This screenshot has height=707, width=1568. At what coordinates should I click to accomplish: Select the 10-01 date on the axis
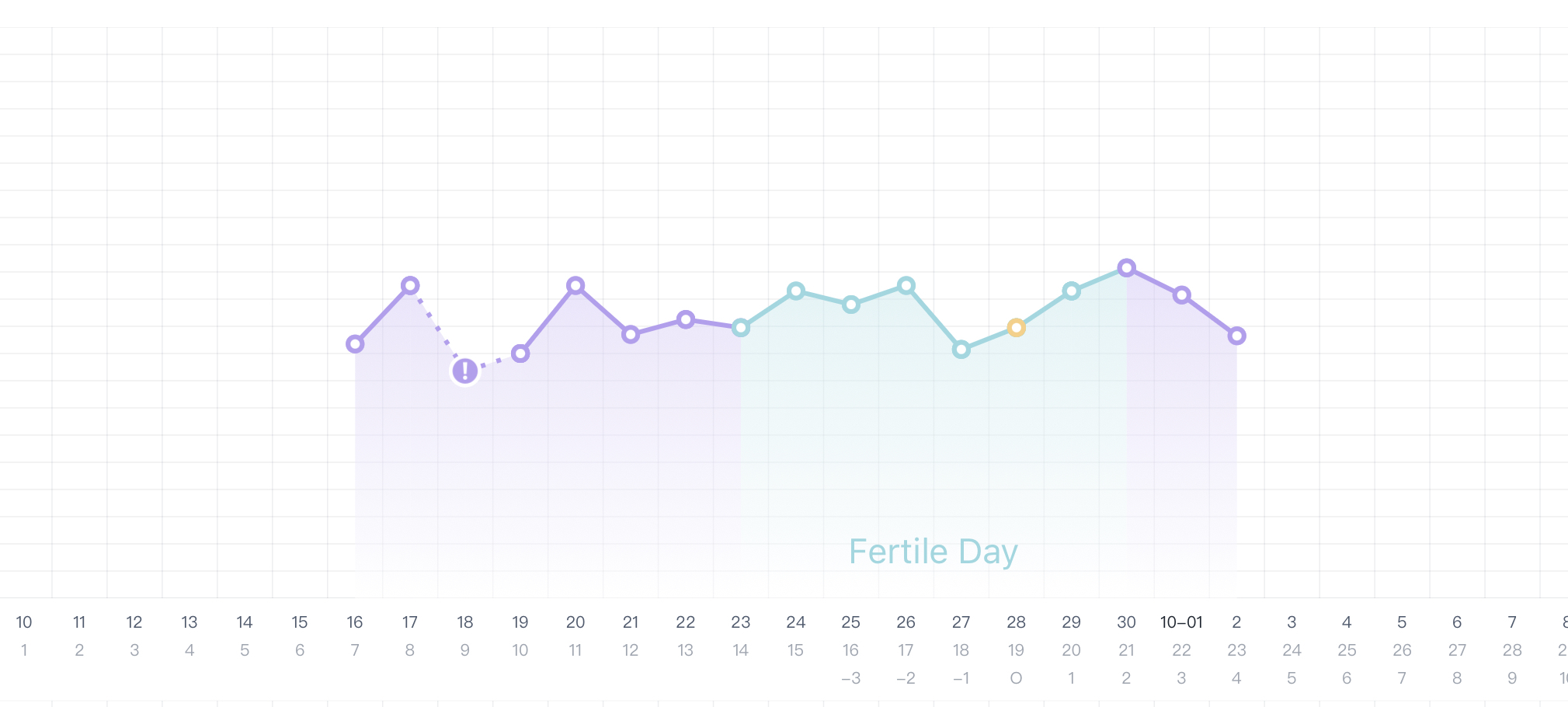tap(1180, 622)
